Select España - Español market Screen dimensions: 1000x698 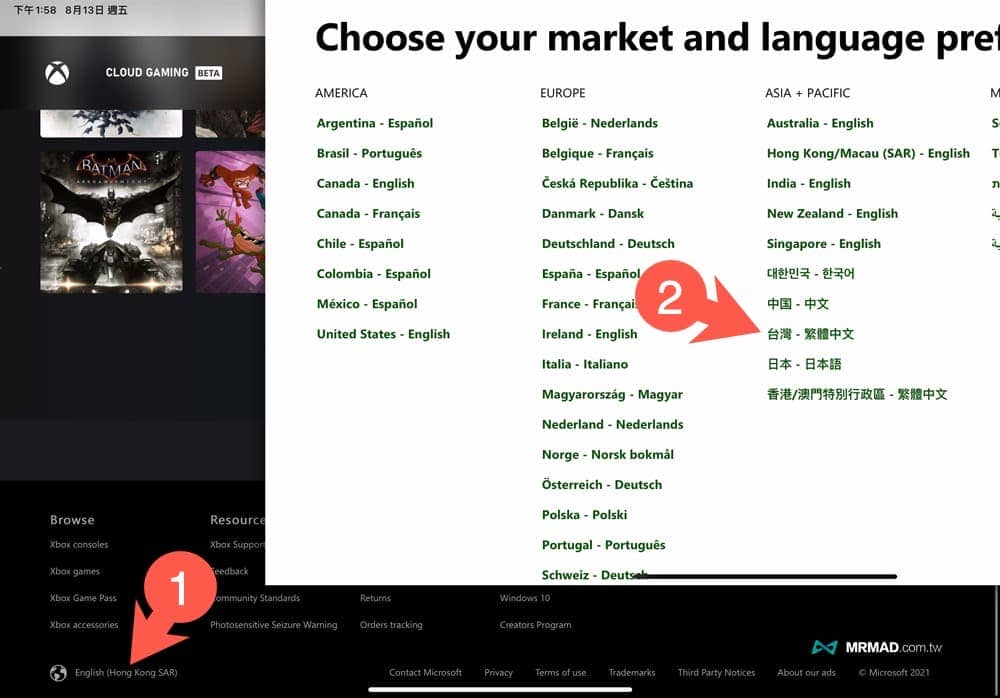click(591, 274)
